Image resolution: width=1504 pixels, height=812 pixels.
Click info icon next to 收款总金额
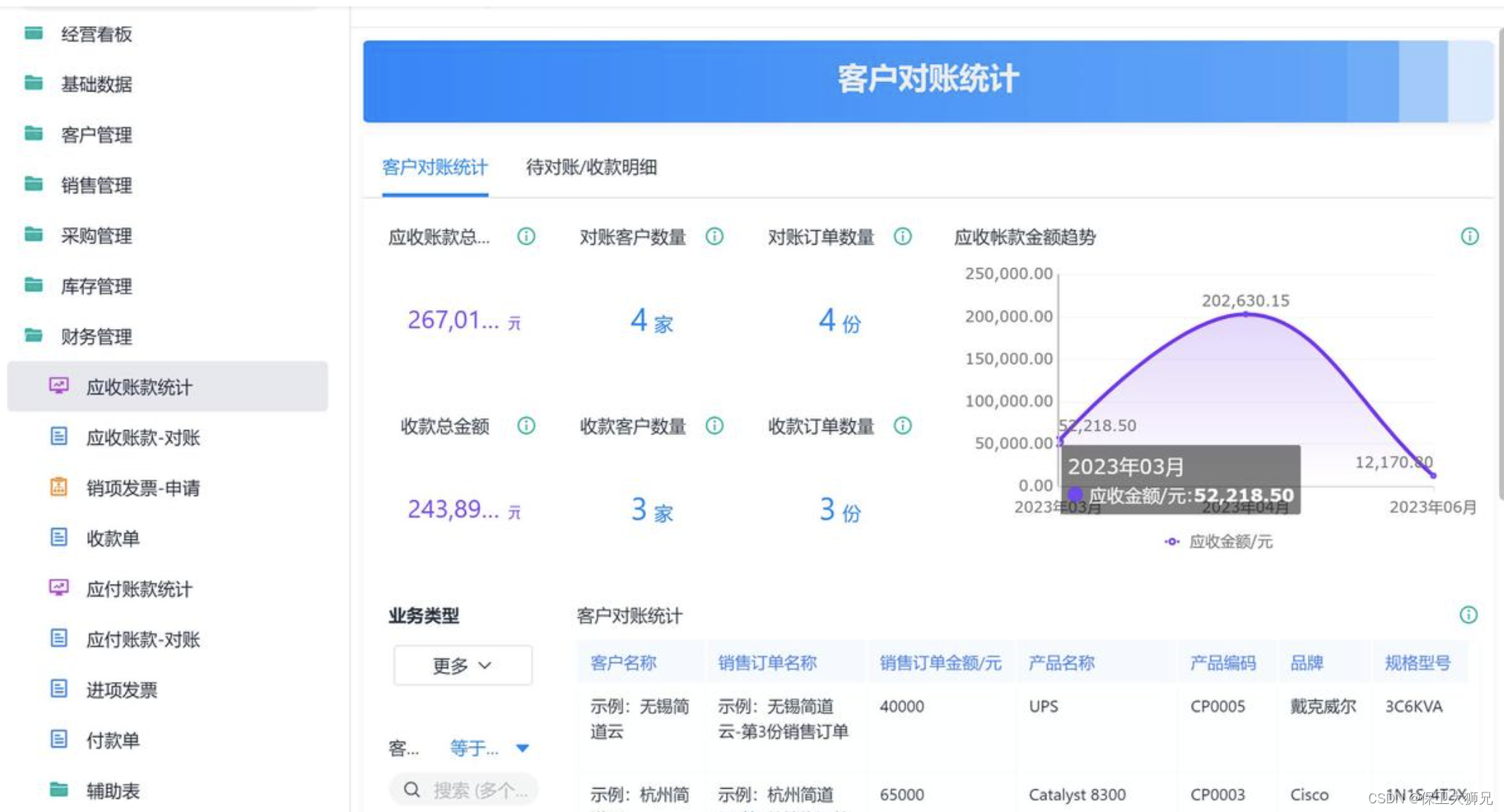526,426
